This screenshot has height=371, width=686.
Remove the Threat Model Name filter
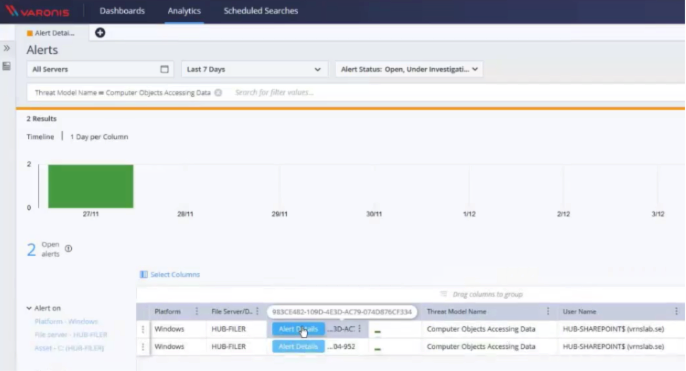[218, 93]
